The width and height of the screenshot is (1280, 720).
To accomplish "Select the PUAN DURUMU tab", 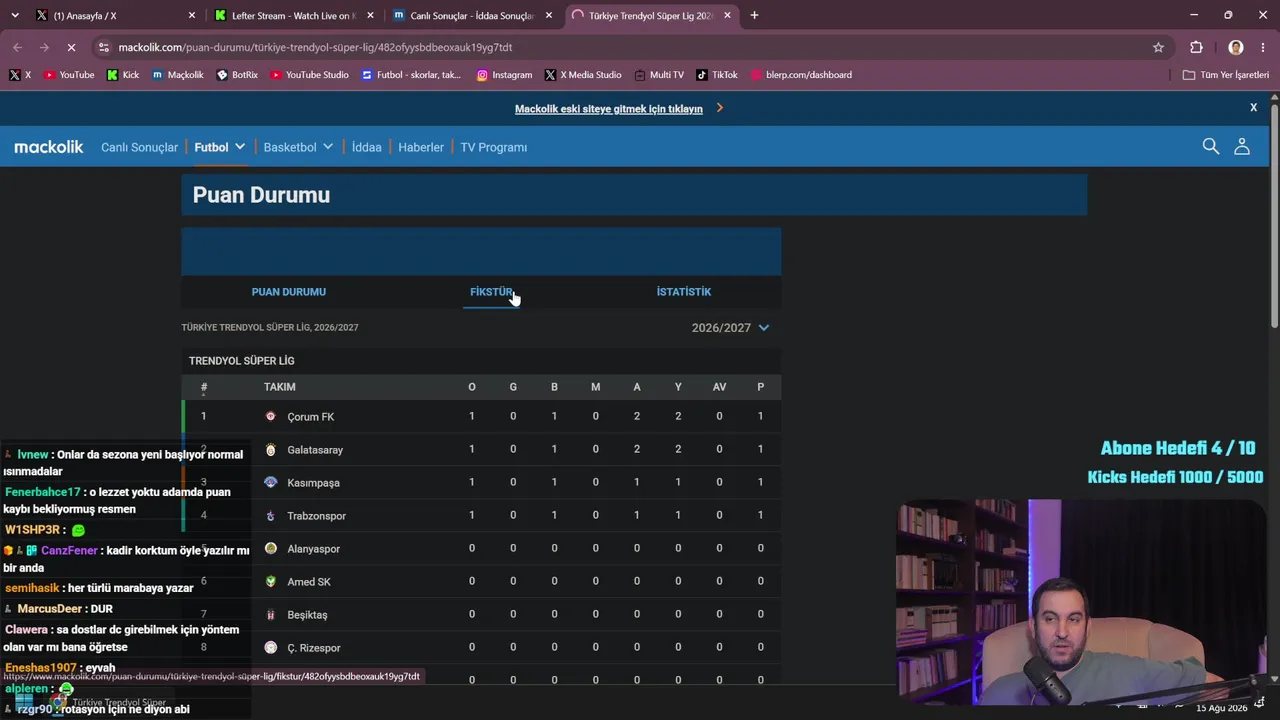I will [x=289, y=292].
